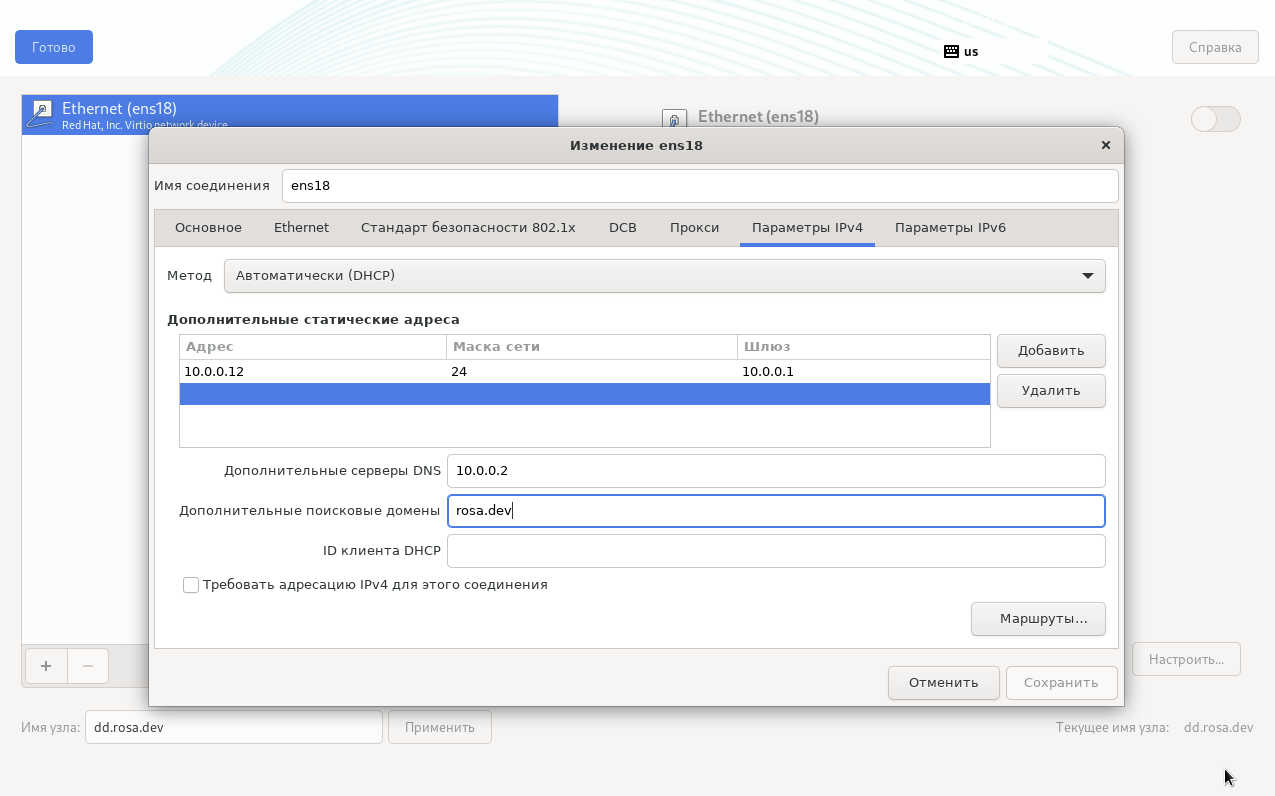Open the Основное tab

click(x=208, y=228)
